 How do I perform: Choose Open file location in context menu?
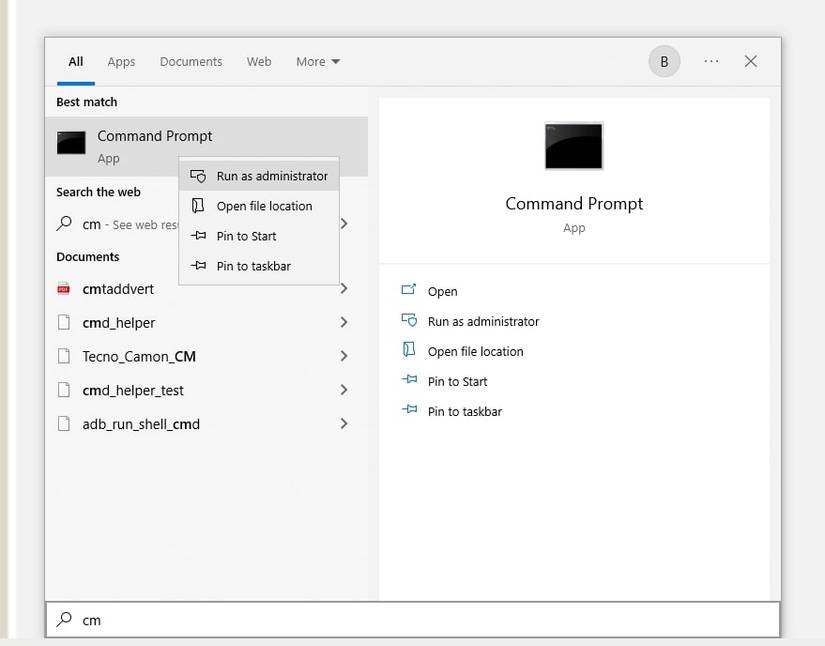(x=259, y=206)
